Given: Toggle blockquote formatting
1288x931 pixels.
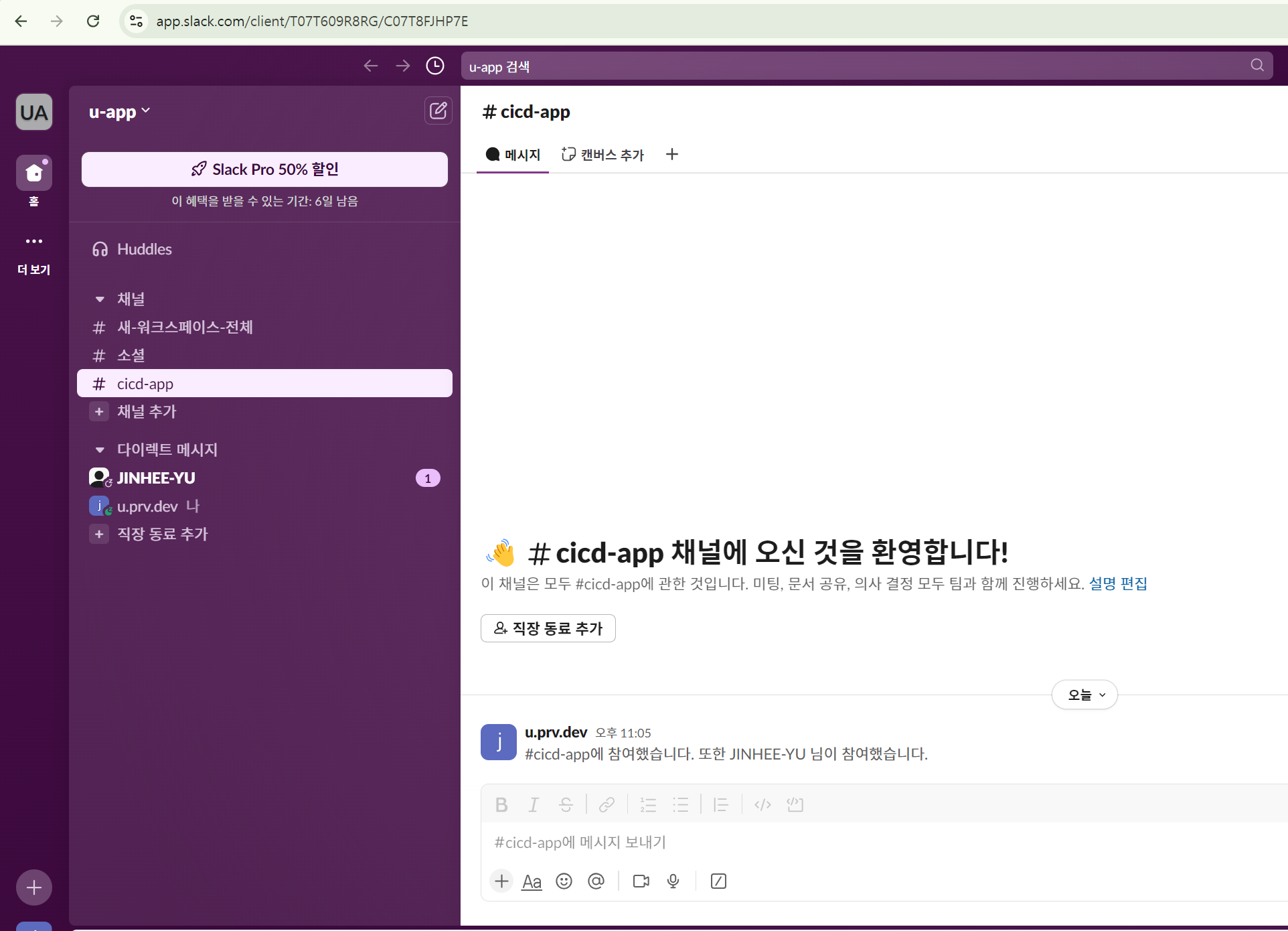Looking at the screenshot, I should tap(721, 804).
